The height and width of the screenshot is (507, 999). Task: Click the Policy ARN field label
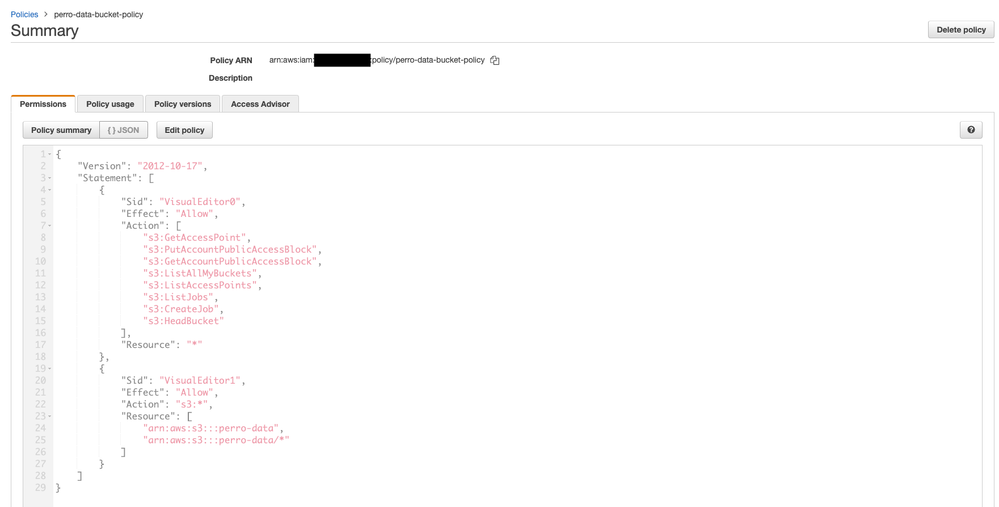click(231, 61)
